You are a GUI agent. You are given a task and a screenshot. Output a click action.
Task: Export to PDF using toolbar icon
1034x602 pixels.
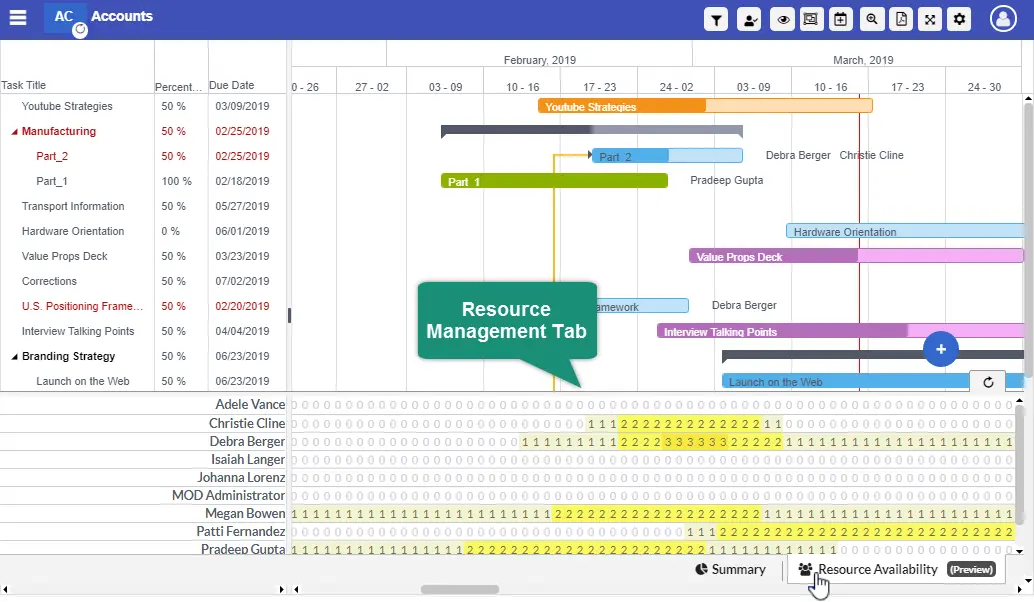[x=901, y=19]
